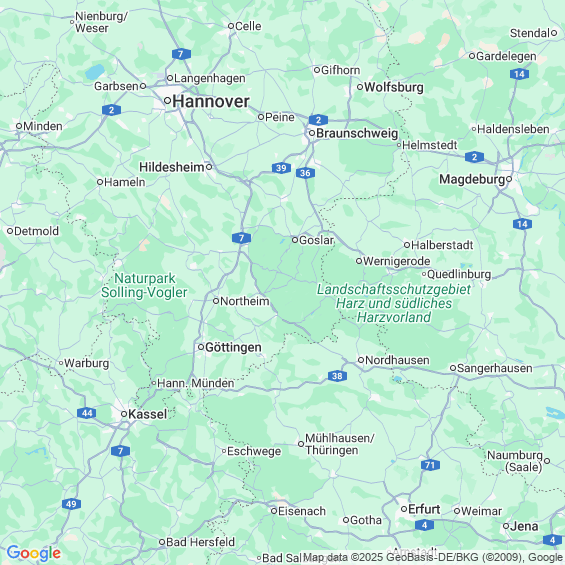Click the Hannover city marker
Image resolution: width=565 pixels, height=565 pixels.
167,101
